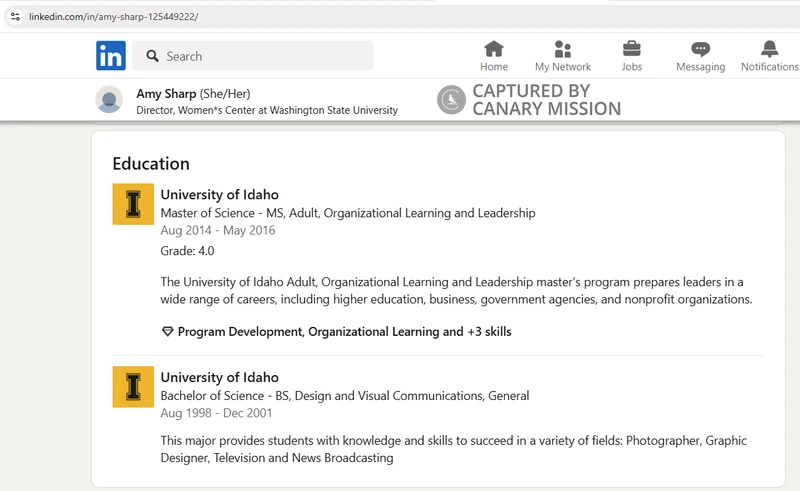The image size is (800, 491).
Task: Open University of Idaho link in Bachelor's entry
Action: tap(219, 377)
